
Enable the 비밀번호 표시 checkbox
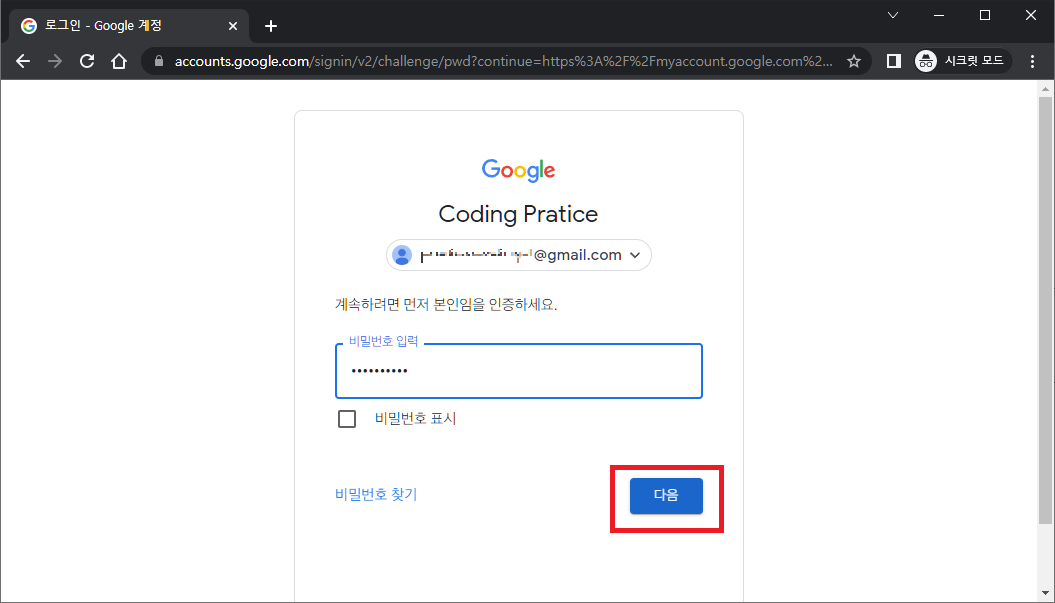tap(347, 419)
